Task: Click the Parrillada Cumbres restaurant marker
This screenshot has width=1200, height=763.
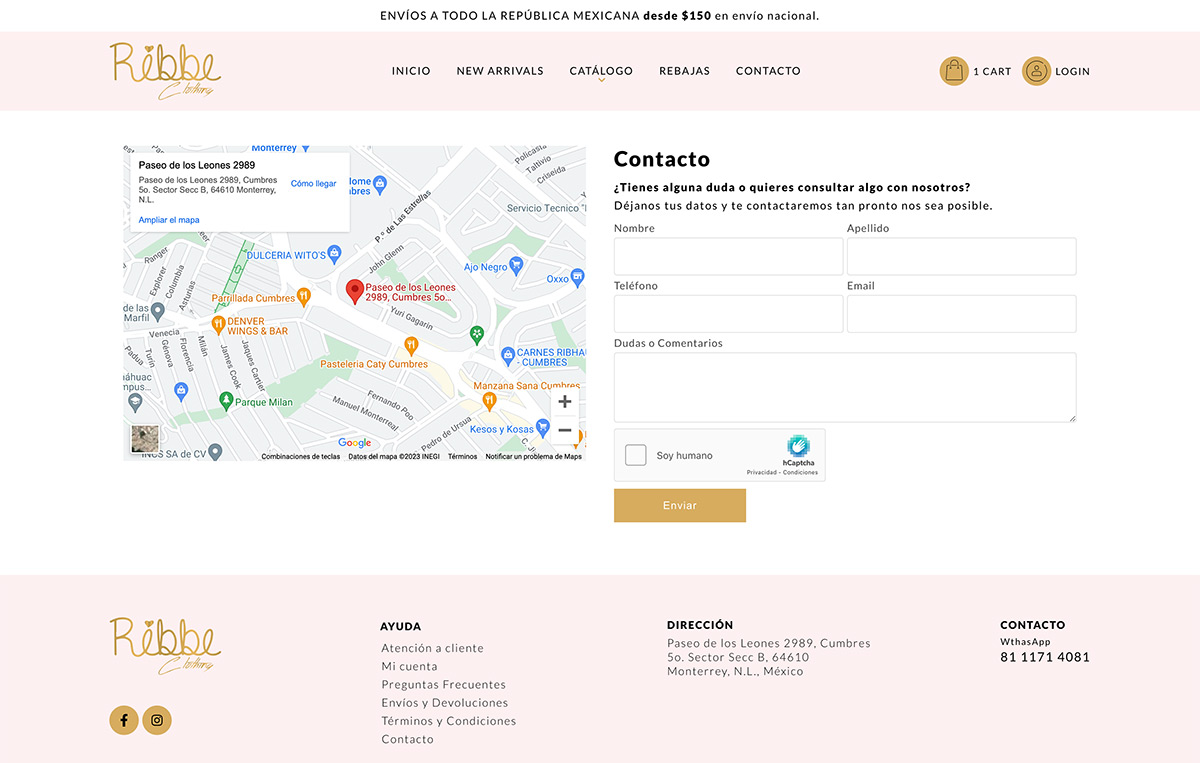Action: [304, 297]
